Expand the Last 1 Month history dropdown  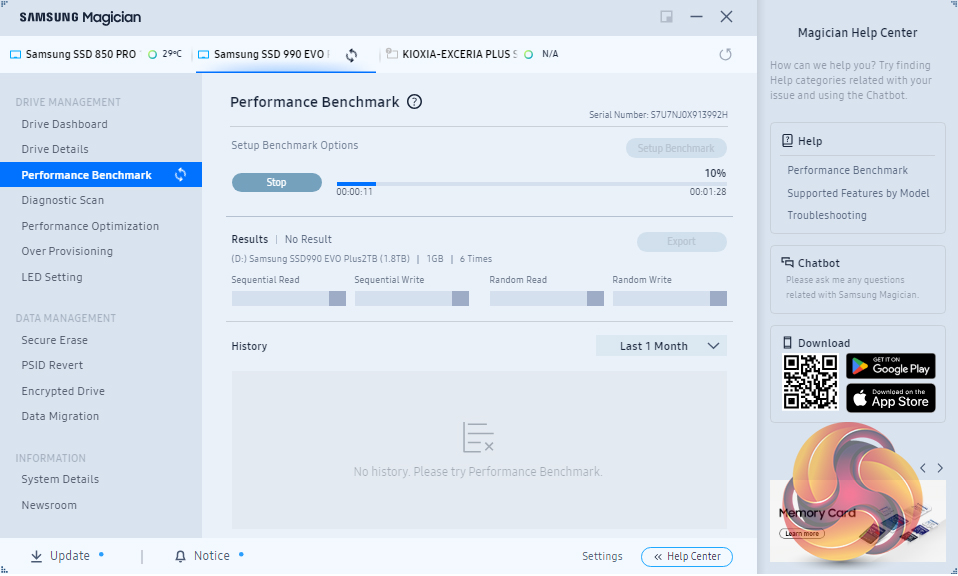[x=661, y=346]
